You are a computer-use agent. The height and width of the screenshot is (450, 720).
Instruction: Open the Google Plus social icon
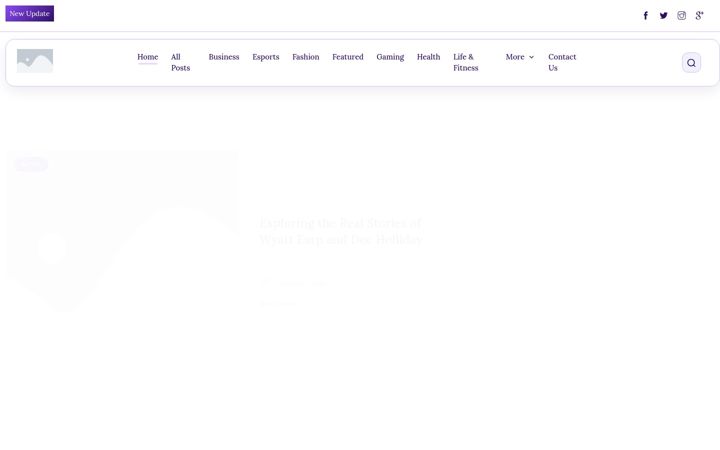(699, 16)
